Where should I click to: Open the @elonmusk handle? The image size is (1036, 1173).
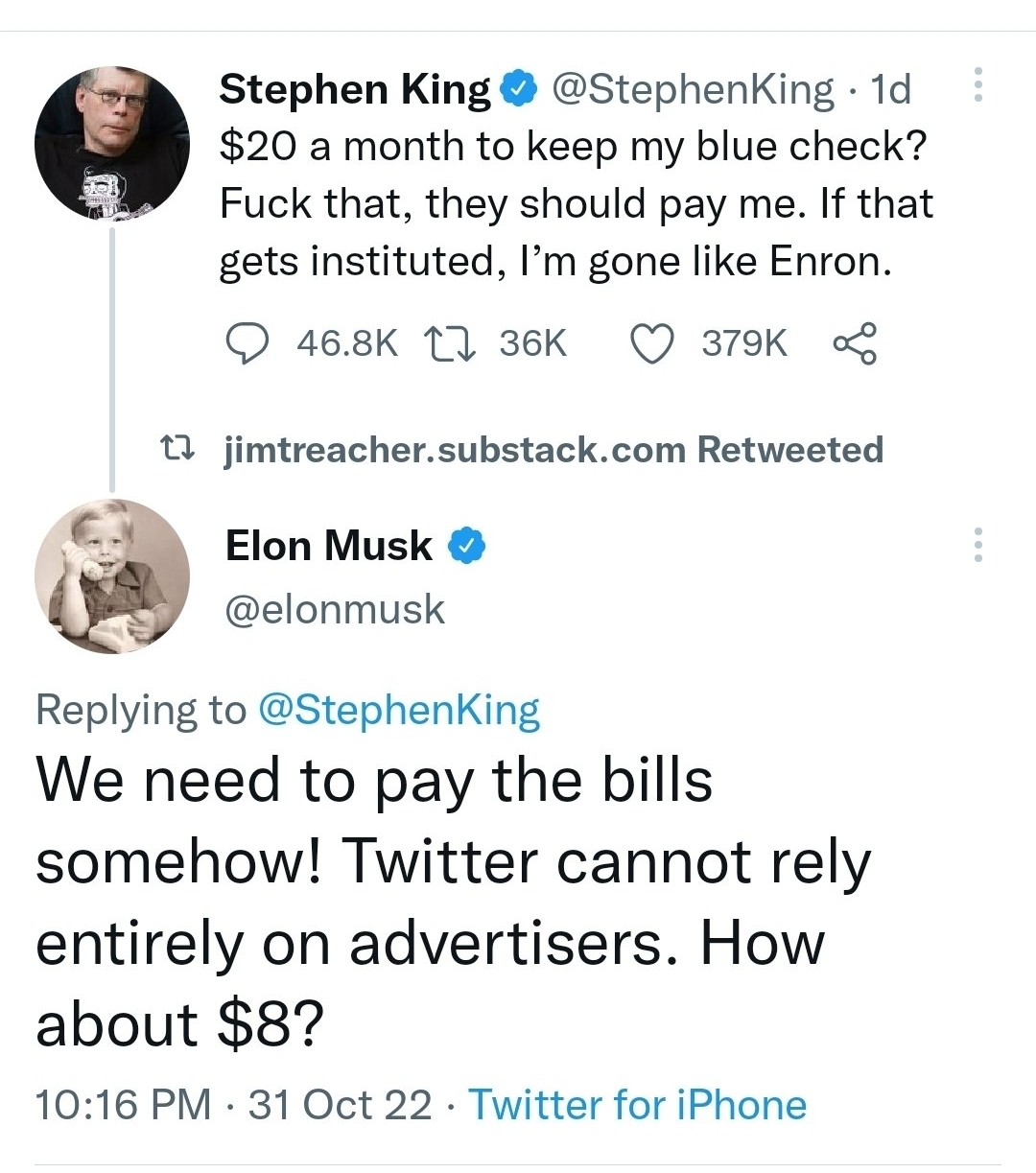pyautogui.click(x=335, y=609)
